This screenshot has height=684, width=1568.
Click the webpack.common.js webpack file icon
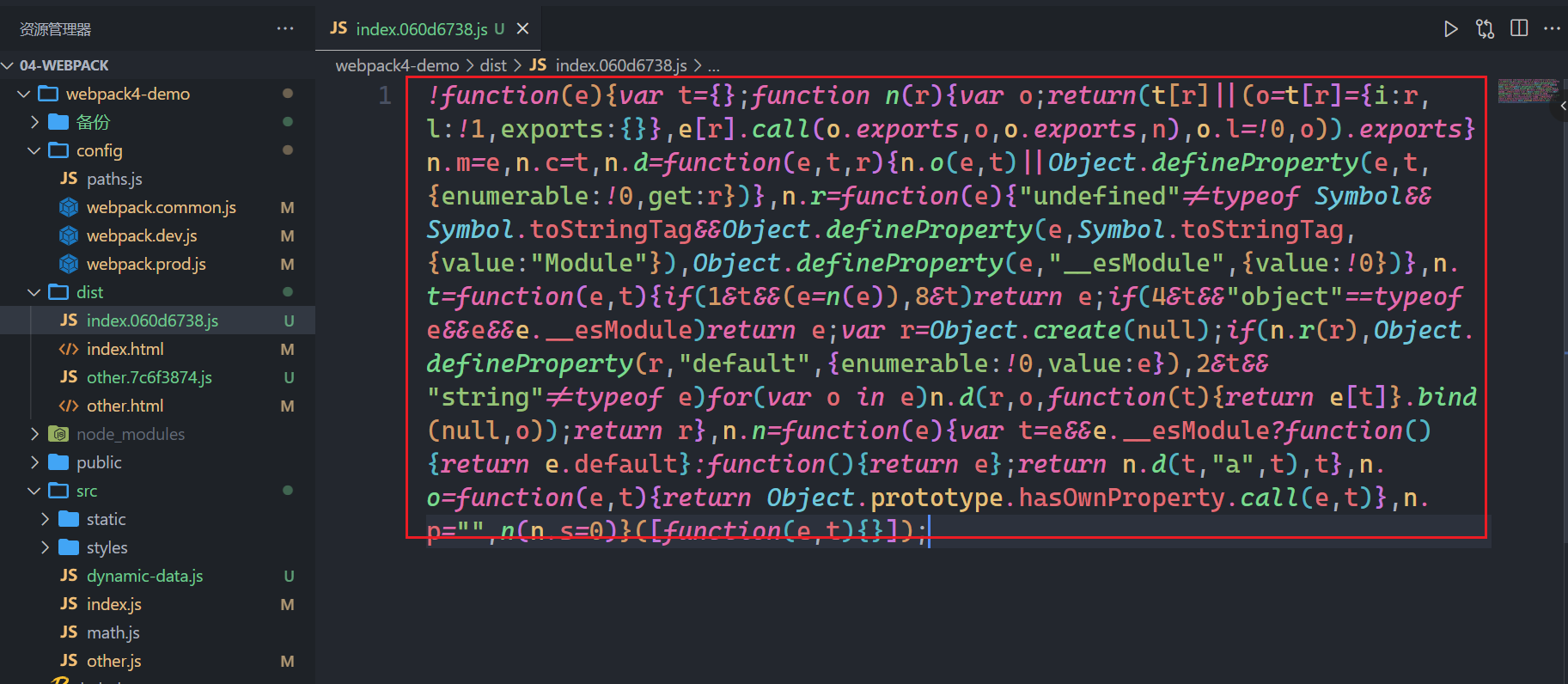coord(69,207)
